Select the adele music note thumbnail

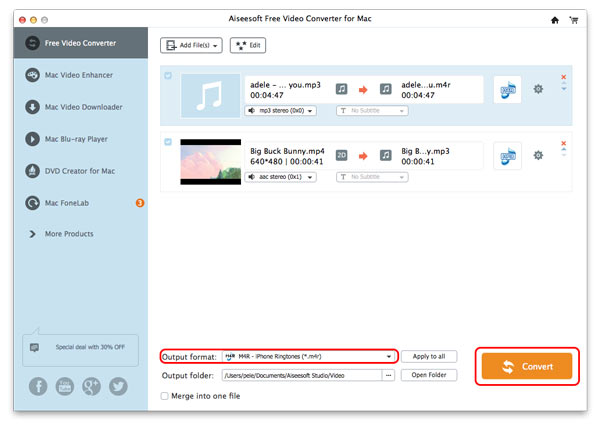[210, 96]
